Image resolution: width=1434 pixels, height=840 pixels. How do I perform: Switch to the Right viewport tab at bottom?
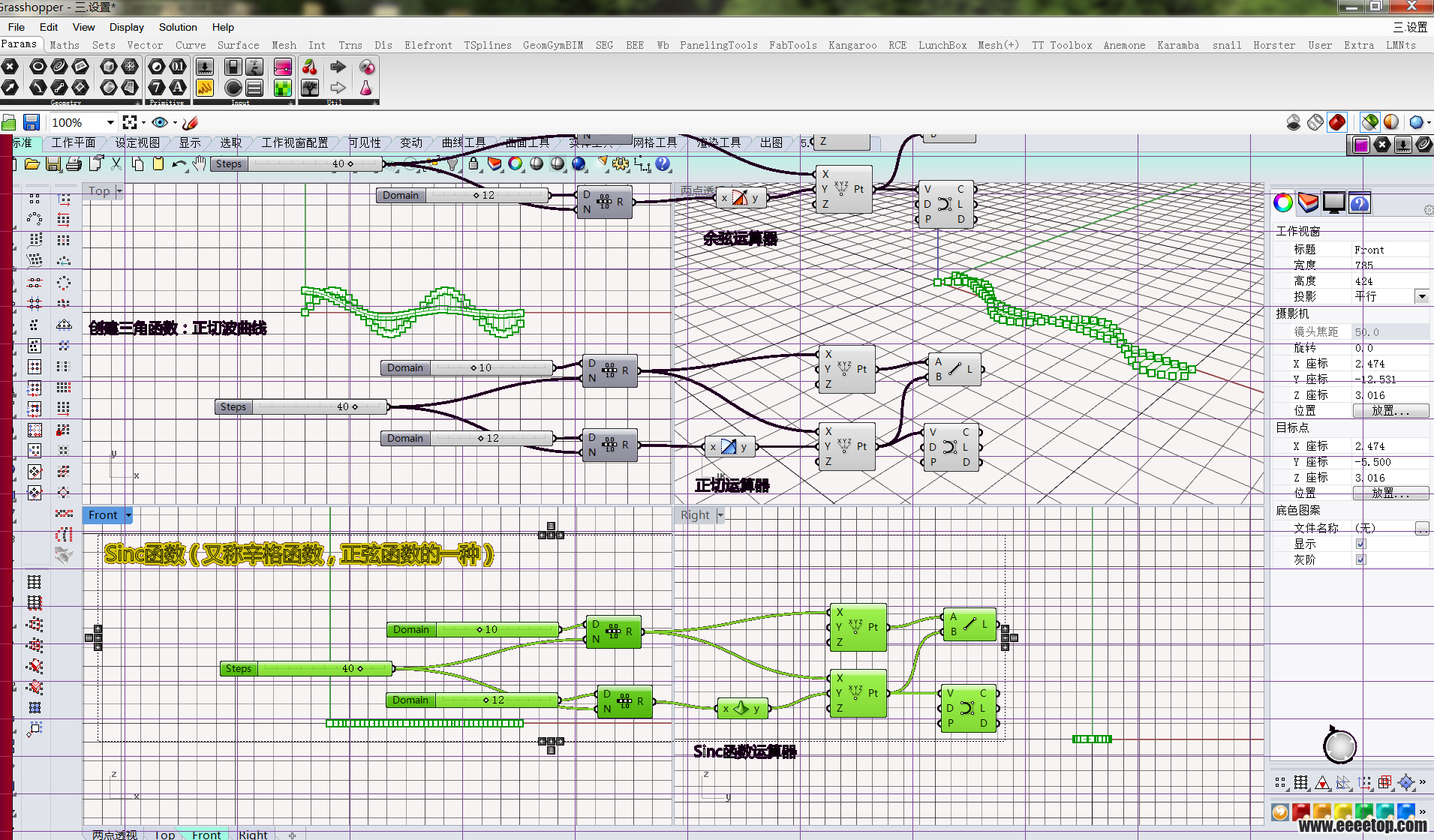click(253, 834)
